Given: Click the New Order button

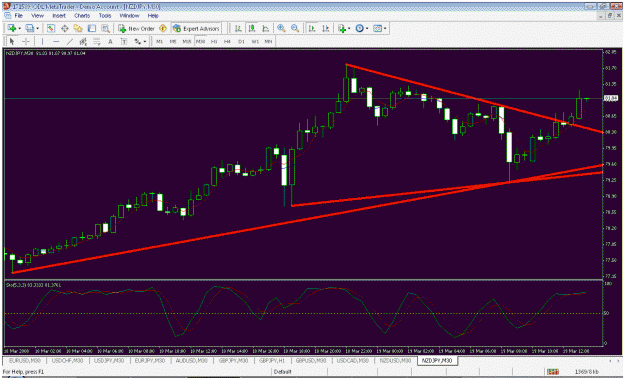Looking at the screenshot, I should pyautogui.click(x=136, y=28).
